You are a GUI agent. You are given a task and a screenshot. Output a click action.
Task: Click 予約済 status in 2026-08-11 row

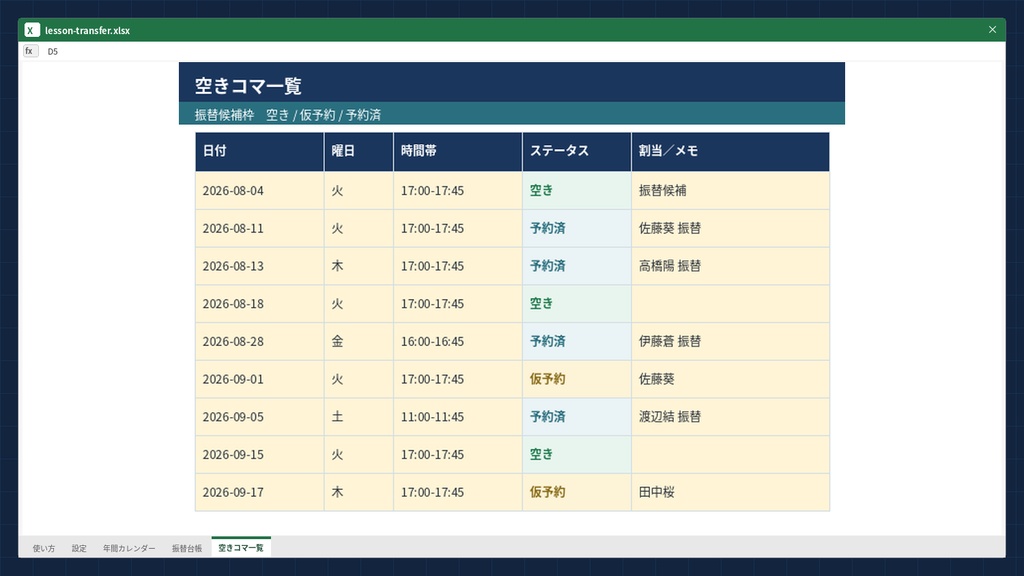577,229
